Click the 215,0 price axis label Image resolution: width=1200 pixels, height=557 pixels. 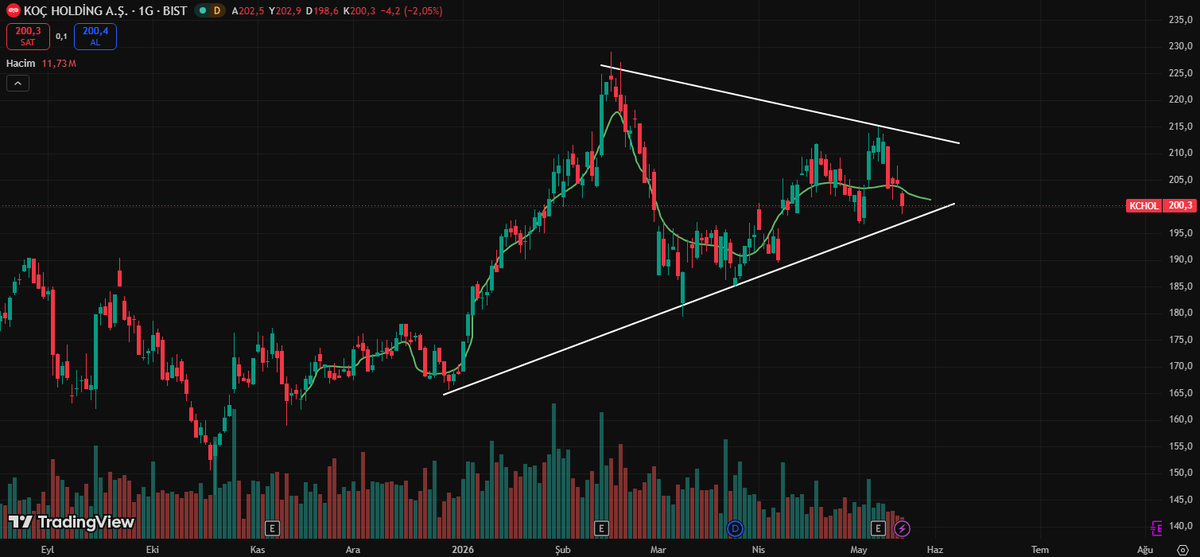click(1180, 126)
